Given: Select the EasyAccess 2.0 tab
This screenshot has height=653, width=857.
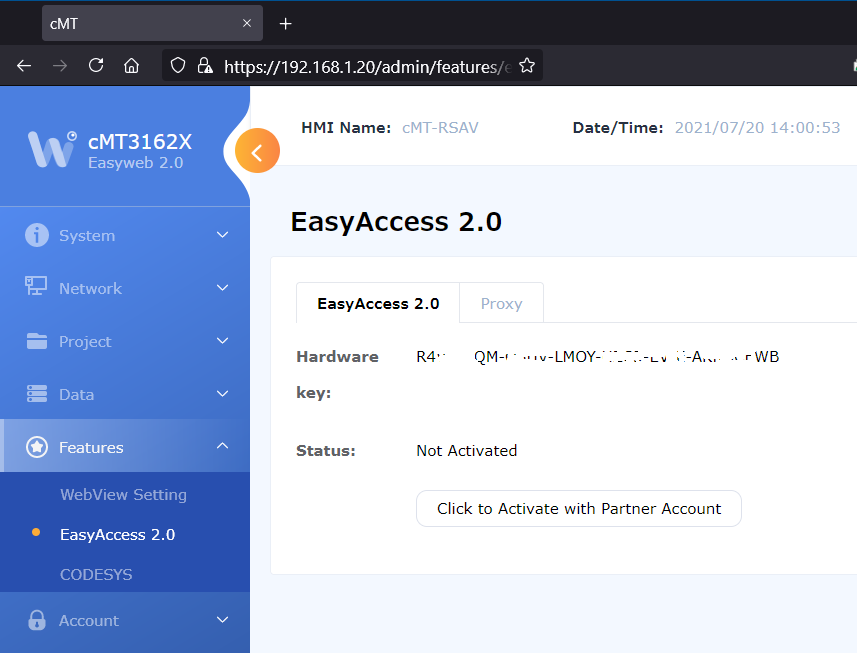Looking at the screenshot, I should 378,304.
